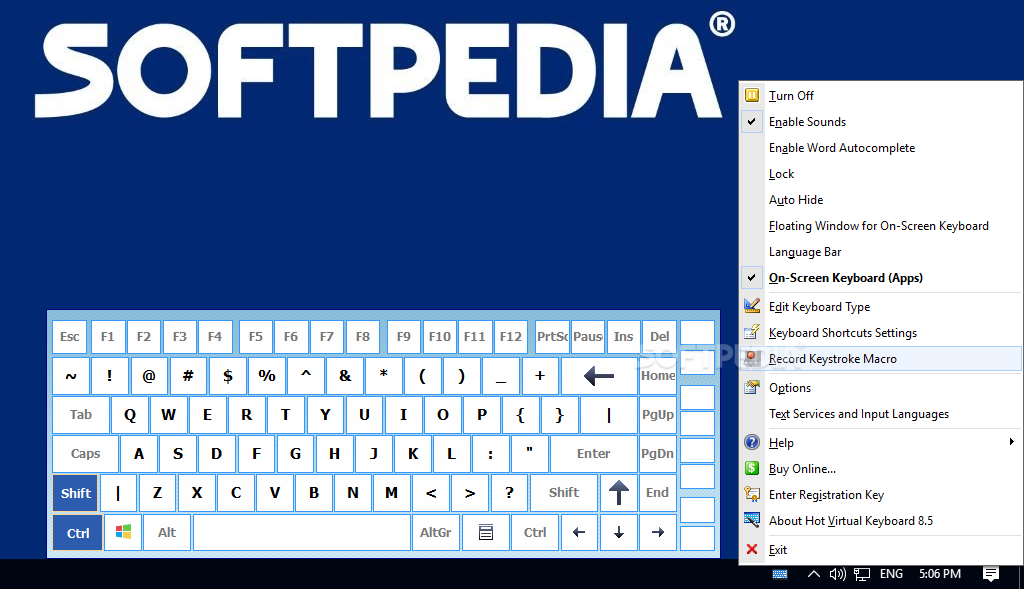
Task: Click the Keyboard Shortcuts Settings icon
Action: point(752,332)
